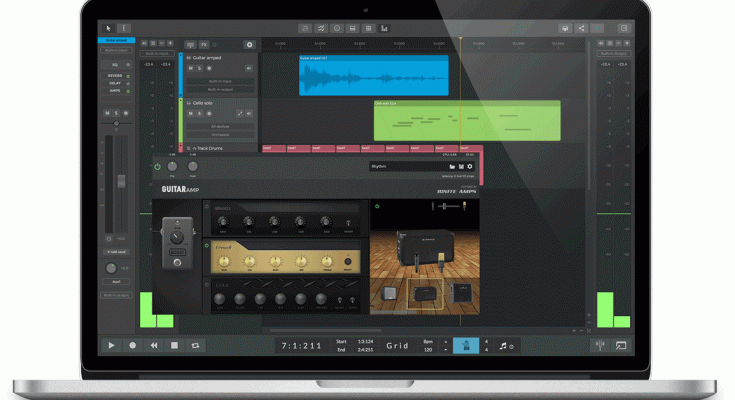This screenshot has height=400, width=735.
Task: Click the left channel strip volume fader
Action: pos(120,181)
